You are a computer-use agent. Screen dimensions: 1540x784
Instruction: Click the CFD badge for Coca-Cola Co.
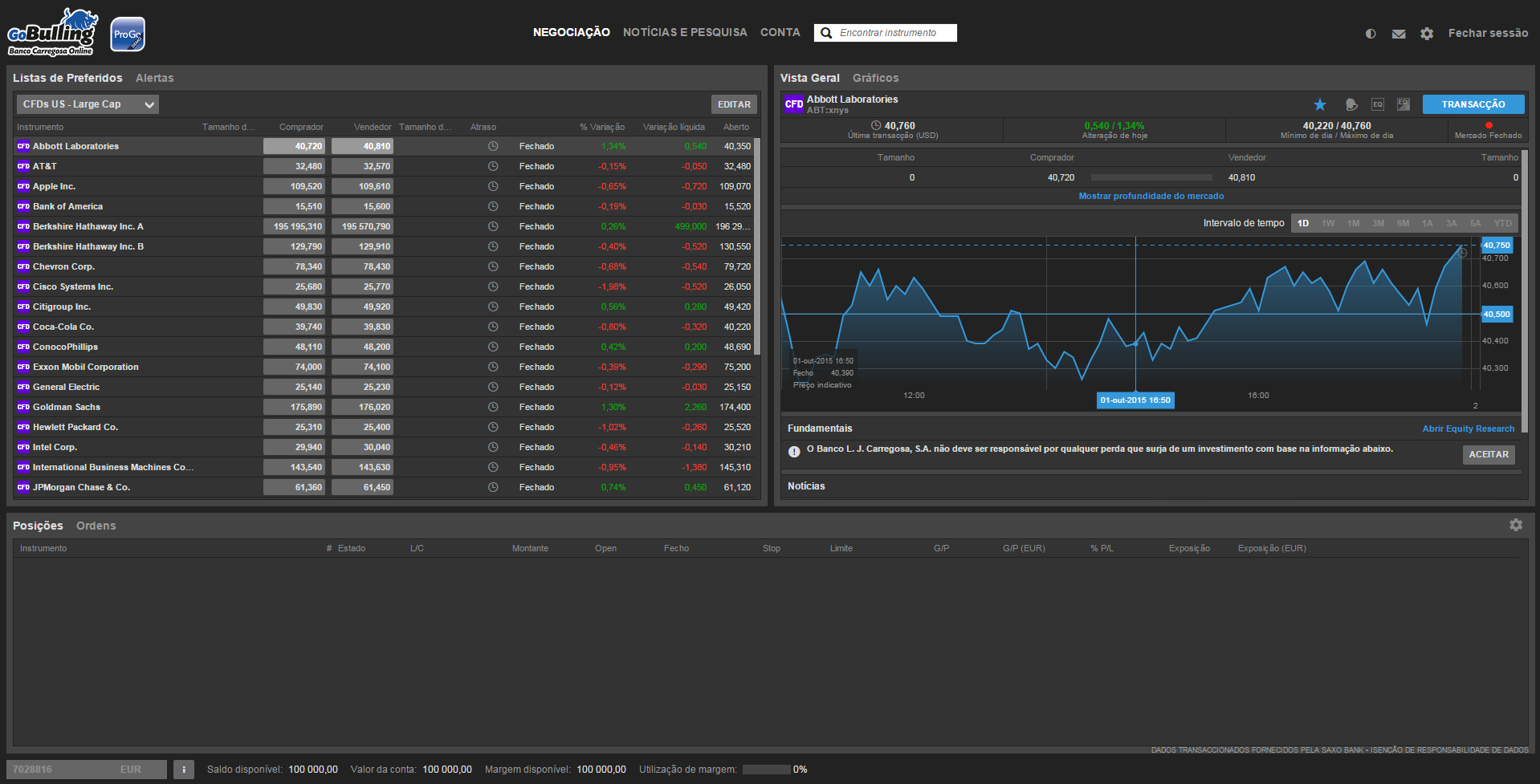coord(23,327)
